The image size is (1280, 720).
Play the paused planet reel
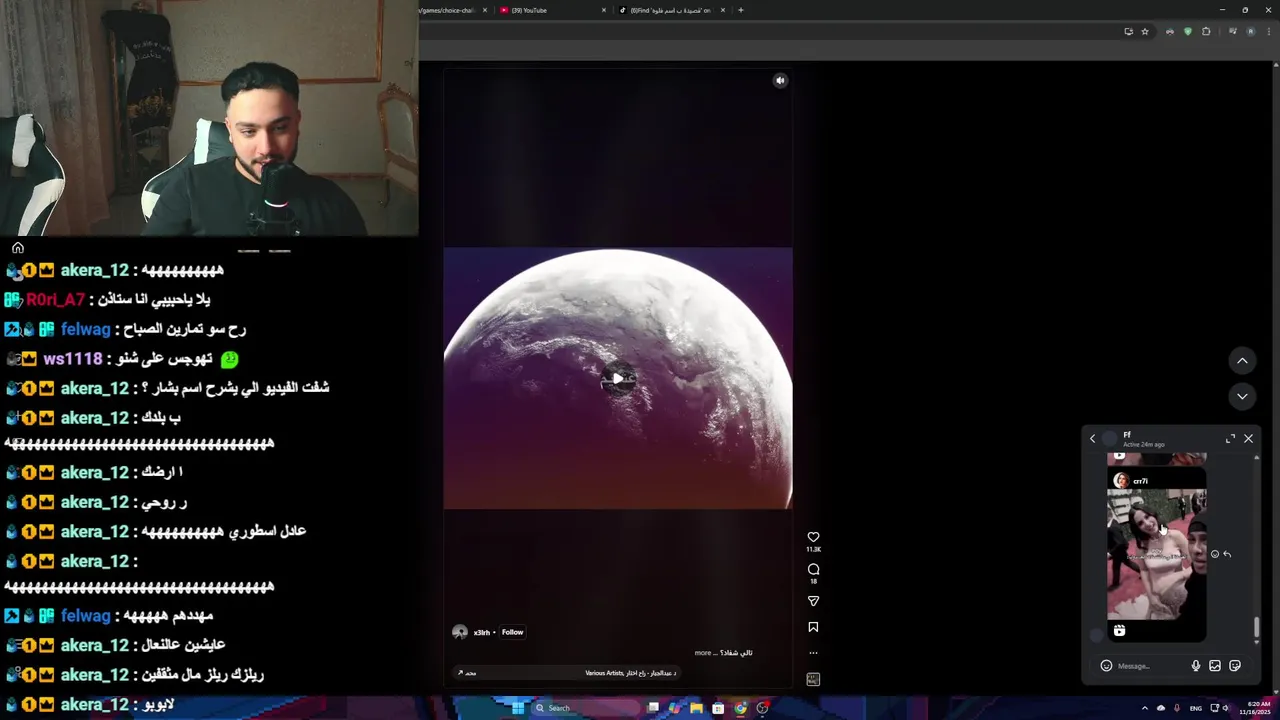(618, 379)
